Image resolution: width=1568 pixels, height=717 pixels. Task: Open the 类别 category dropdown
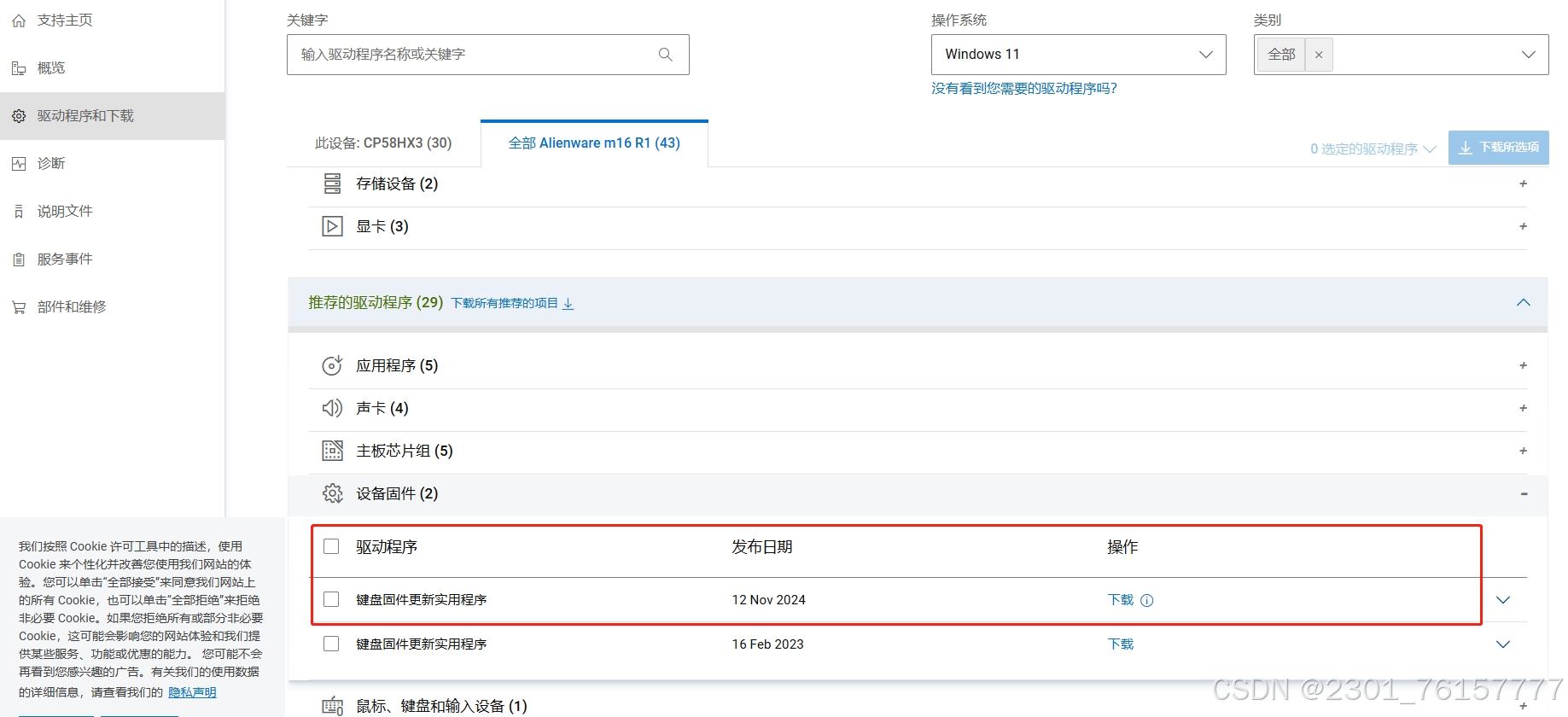[x=1528, y=55]
